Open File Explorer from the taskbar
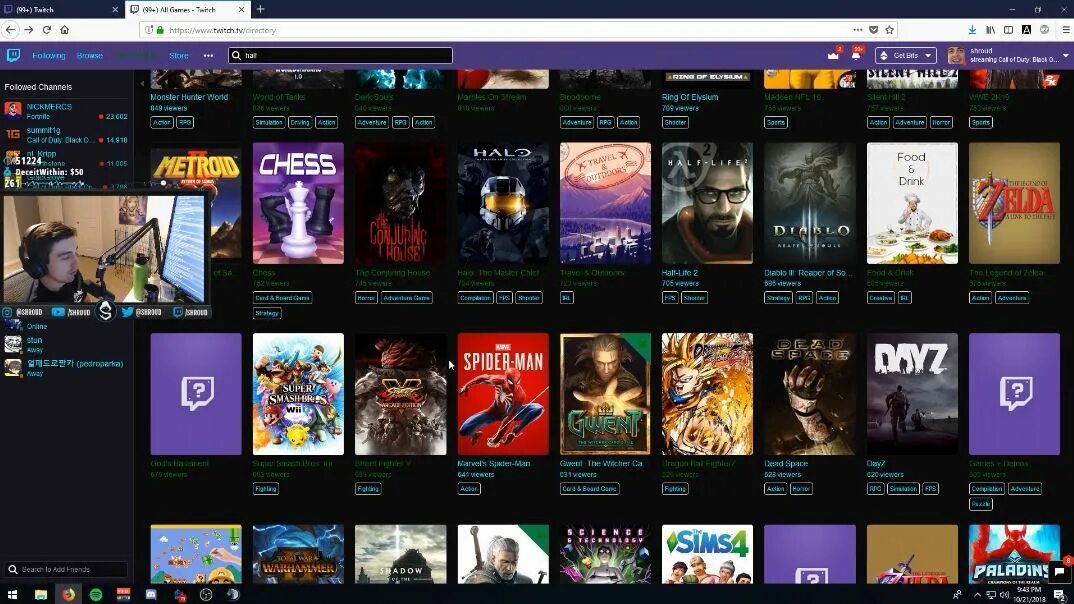 41,594
